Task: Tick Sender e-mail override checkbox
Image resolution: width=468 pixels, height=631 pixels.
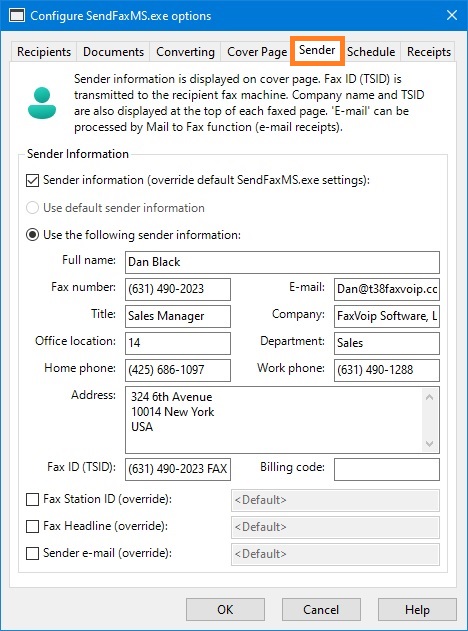Action: click(x=32, y=553)
